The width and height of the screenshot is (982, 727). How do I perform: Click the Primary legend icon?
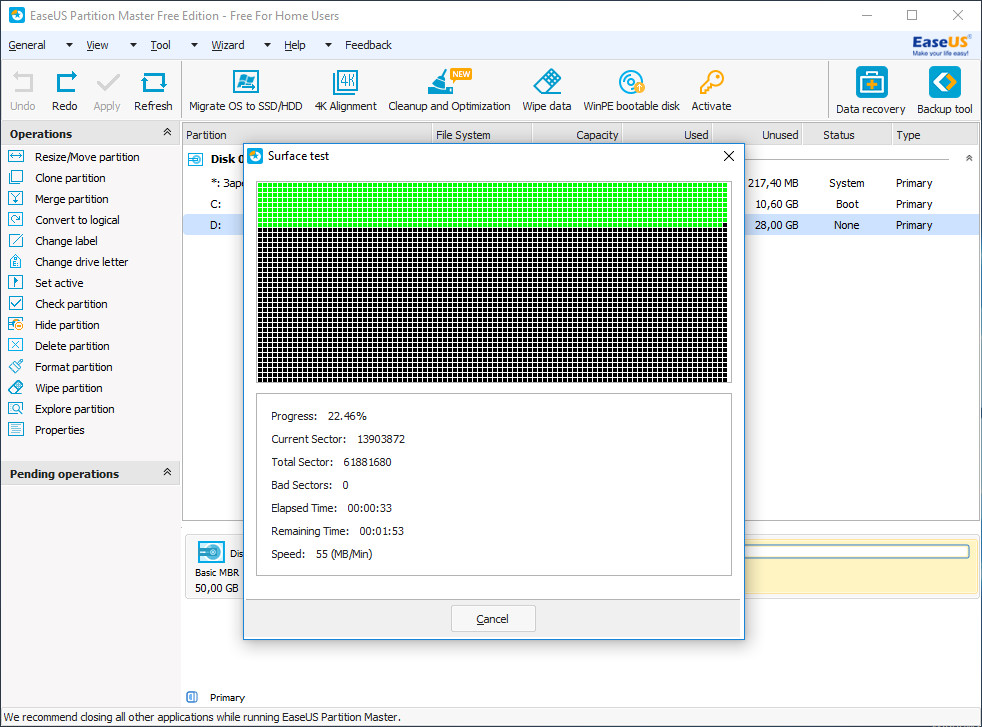(192, 697)
